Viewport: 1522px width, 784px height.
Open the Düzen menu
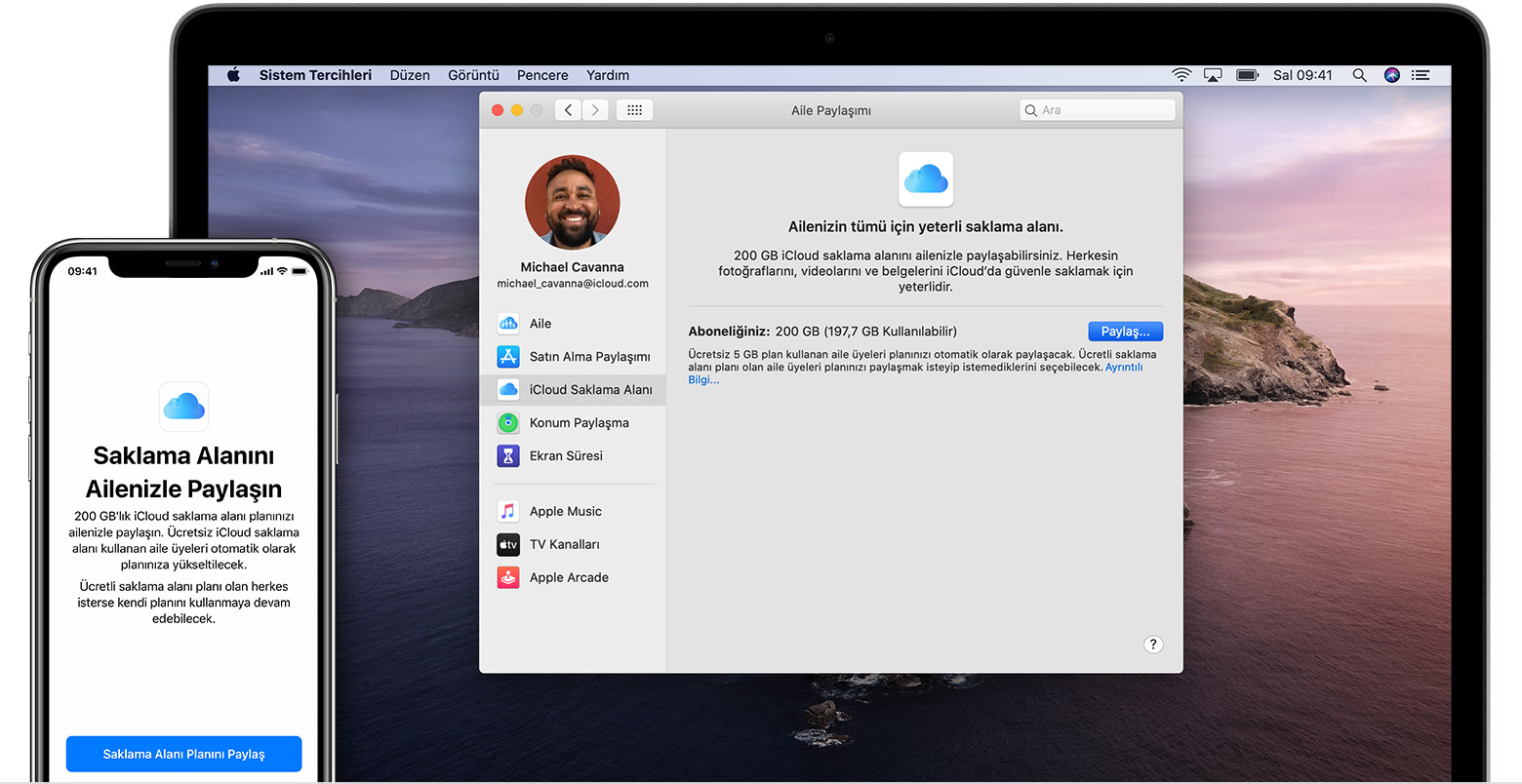click(x=410, y=75)
